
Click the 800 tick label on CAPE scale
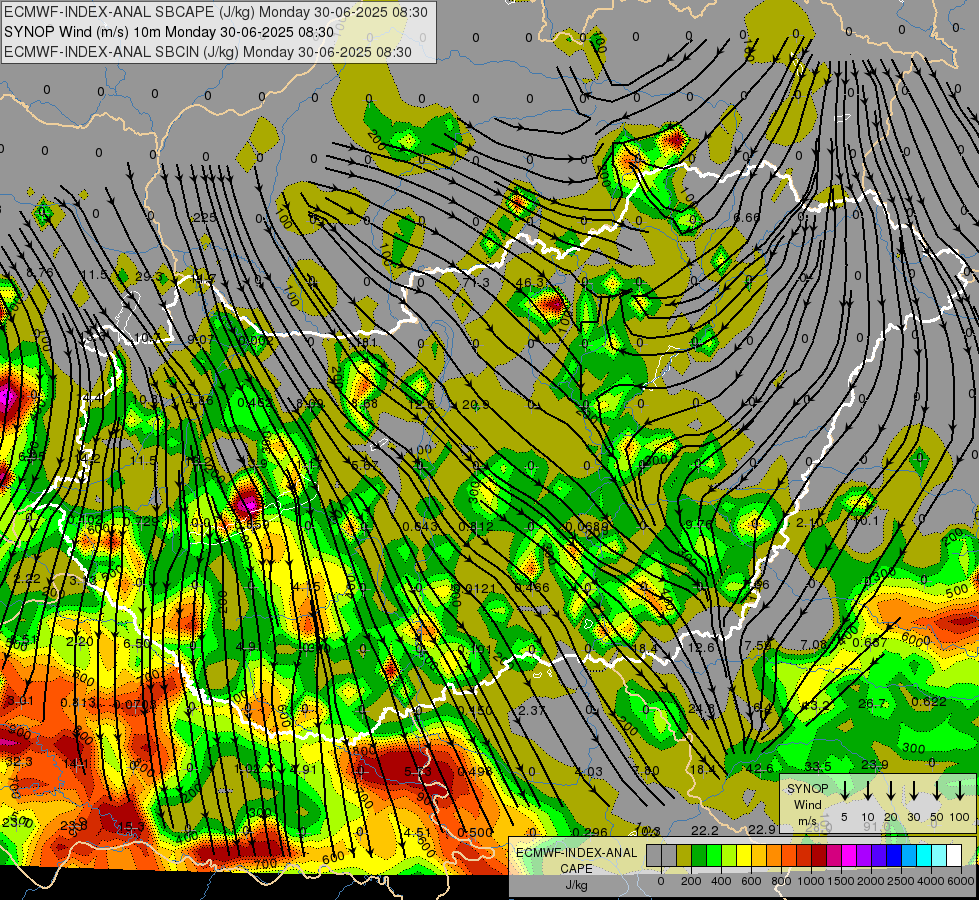tap(781, 881)
